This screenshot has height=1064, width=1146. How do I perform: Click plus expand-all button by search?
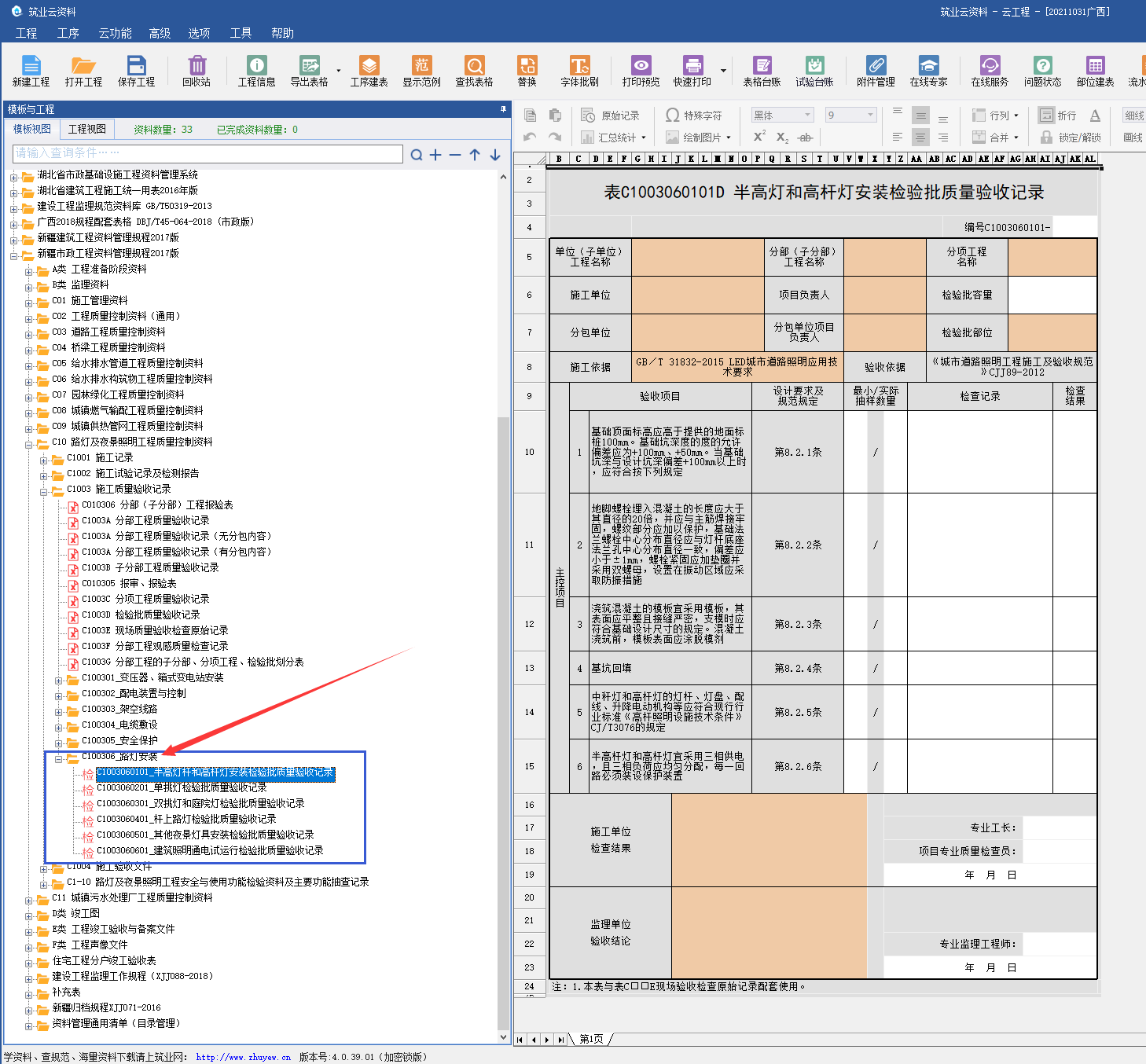click(x=435, y=155)
